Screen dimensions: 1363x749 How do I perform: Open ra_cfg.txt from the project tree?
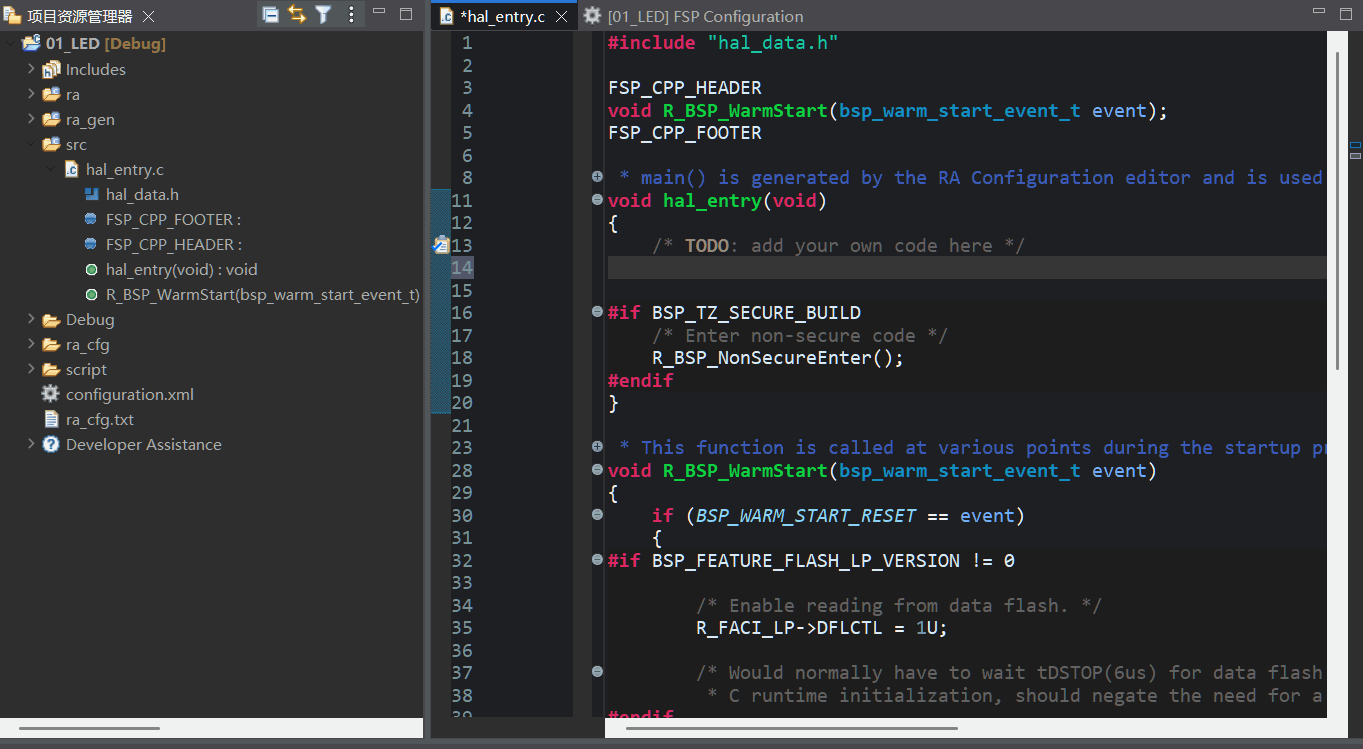99,419
